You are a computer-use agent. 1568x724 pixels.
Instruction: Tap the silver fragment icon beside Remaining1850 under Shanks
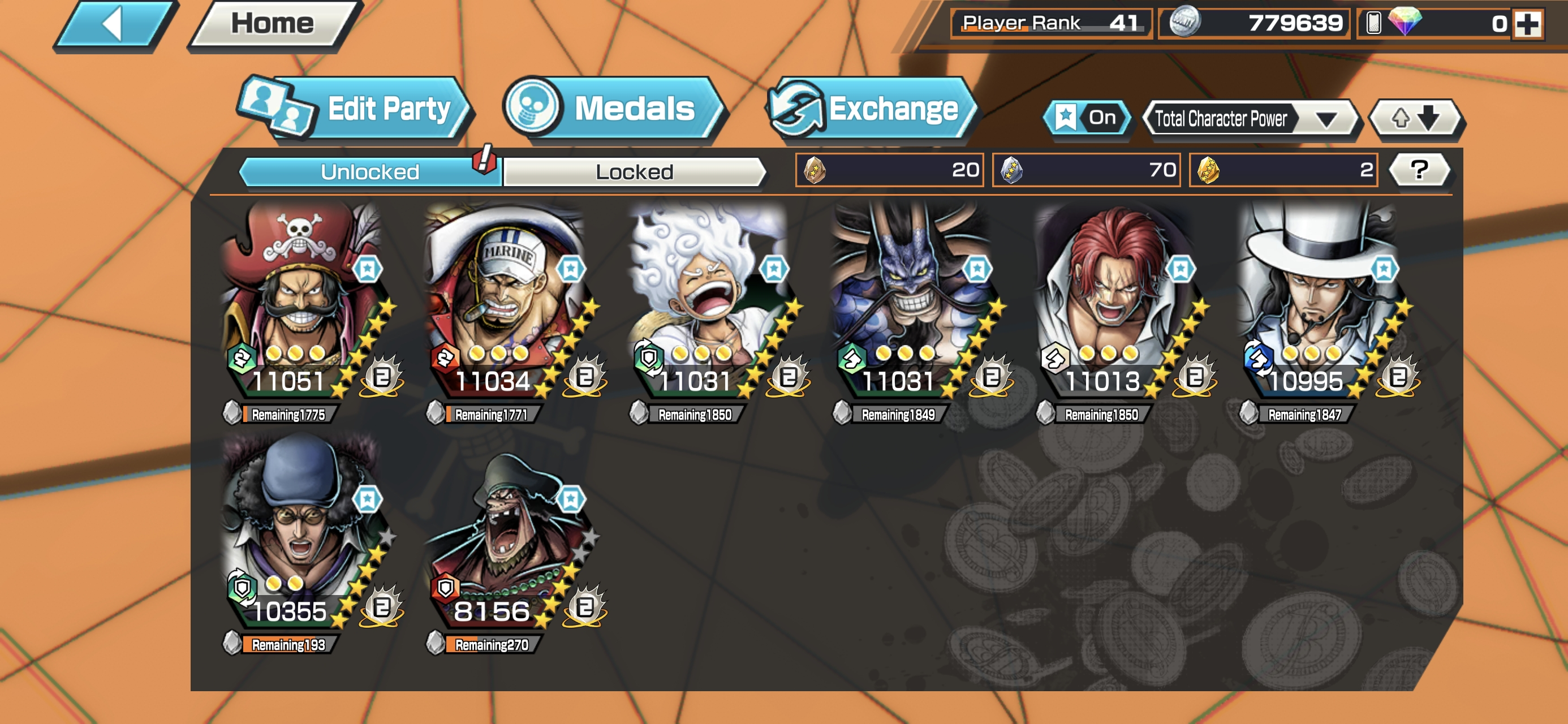pos(1045,413)
